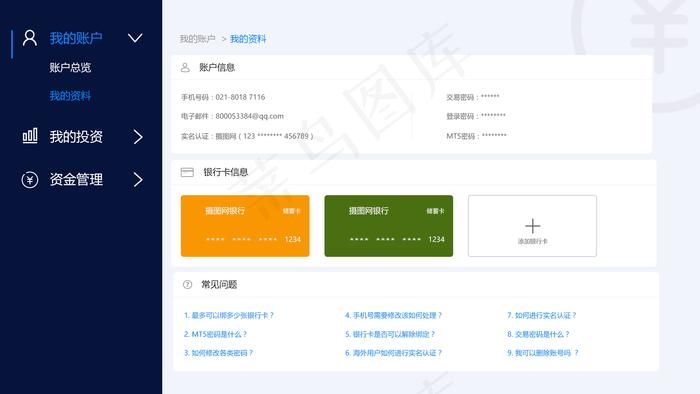Click the 1234 digits on orange card
This screenshot has width=700, height=394.
(293, 240)
